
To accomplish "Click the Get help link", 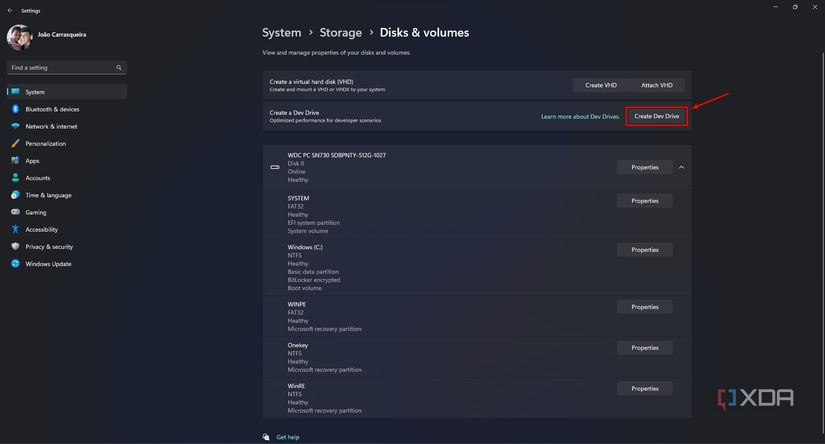I will point(287,437).
